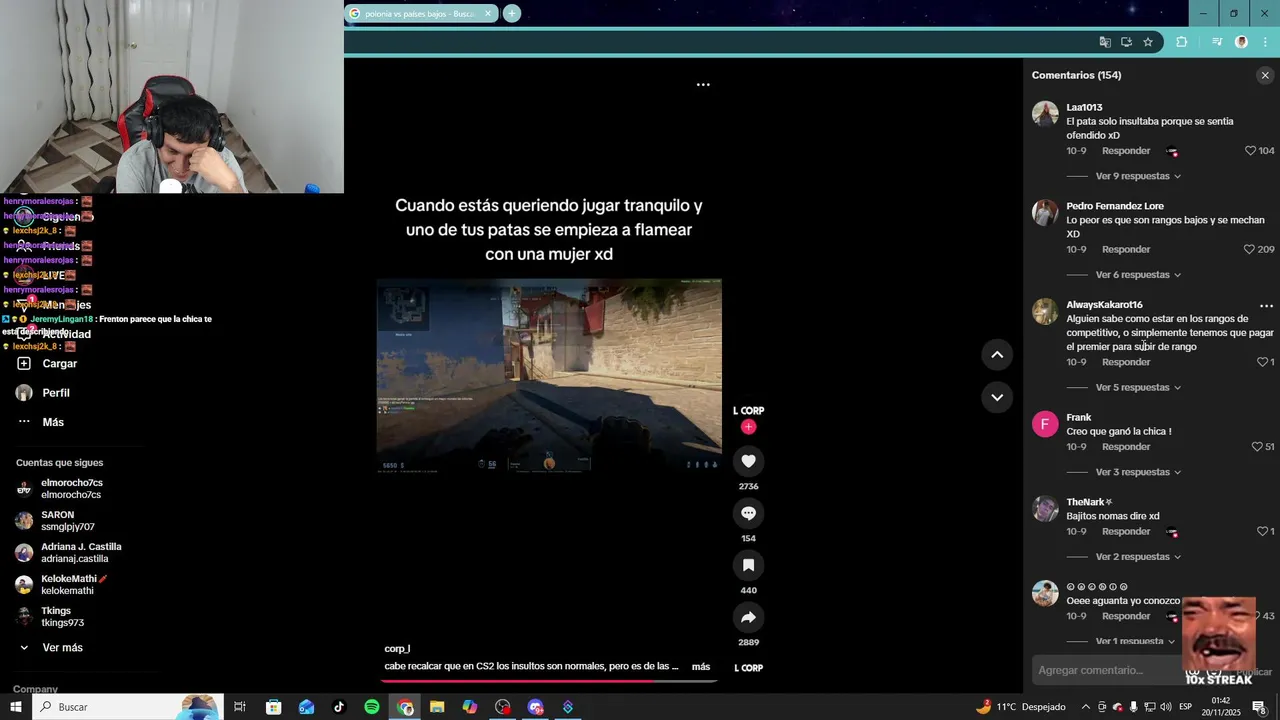1280x720 pixels.
Task: Share the video with arrow icon
Action: pyautogui.click(x=748, y=617)
